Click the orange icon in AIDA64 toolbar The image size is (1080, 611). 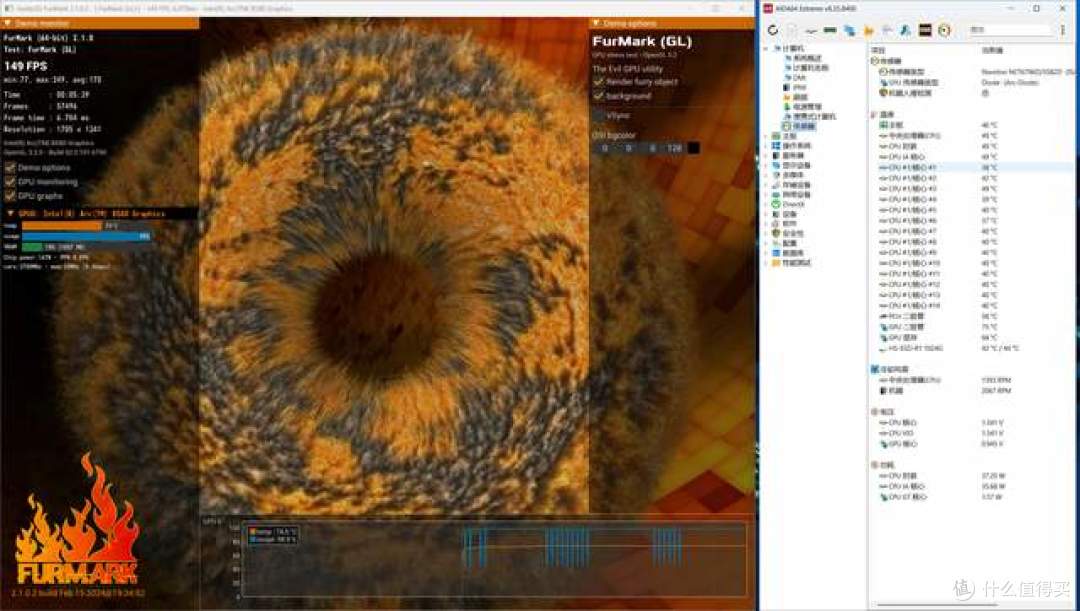pos(869,30)
